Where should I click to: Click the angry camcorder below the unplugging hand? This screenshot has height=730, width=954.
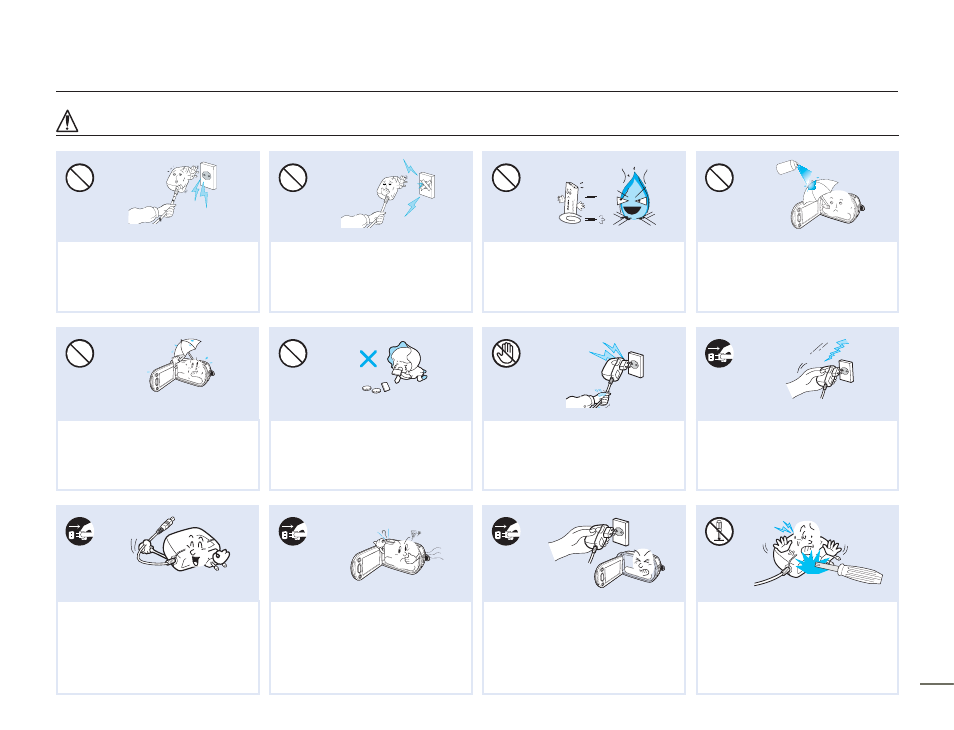tap(630, 568)
